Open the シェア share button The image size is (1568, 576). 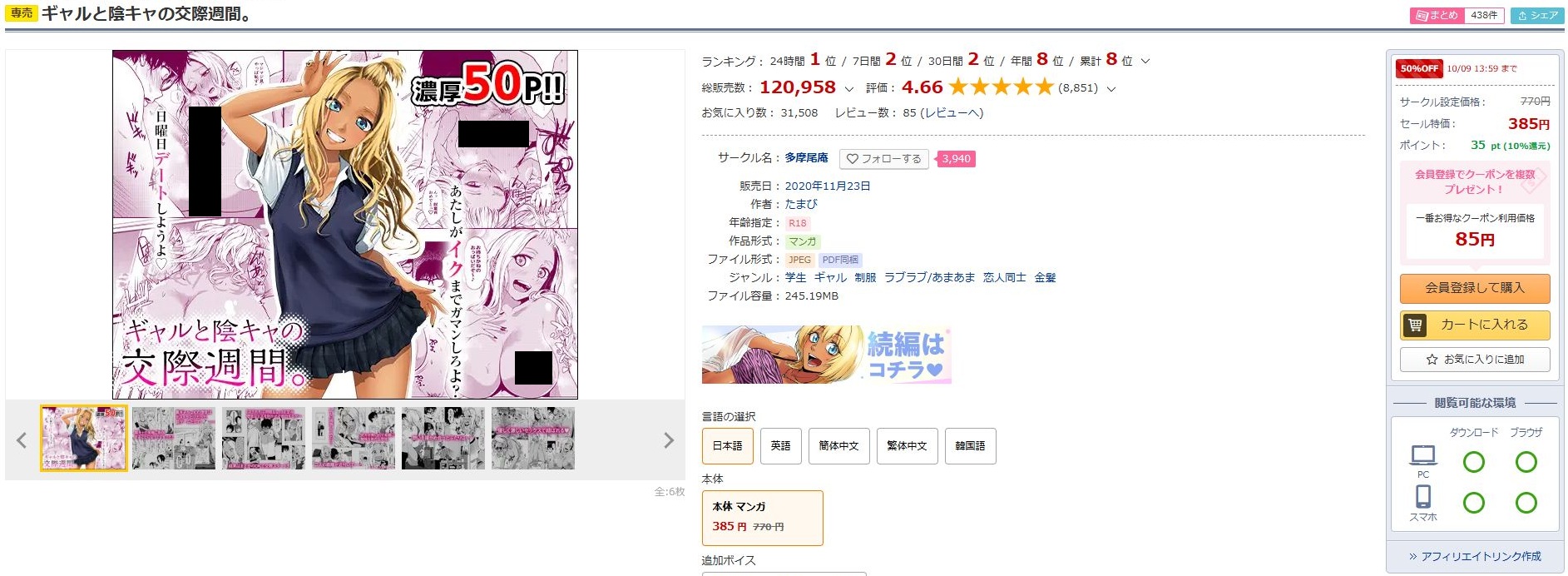click(1537, 15)
